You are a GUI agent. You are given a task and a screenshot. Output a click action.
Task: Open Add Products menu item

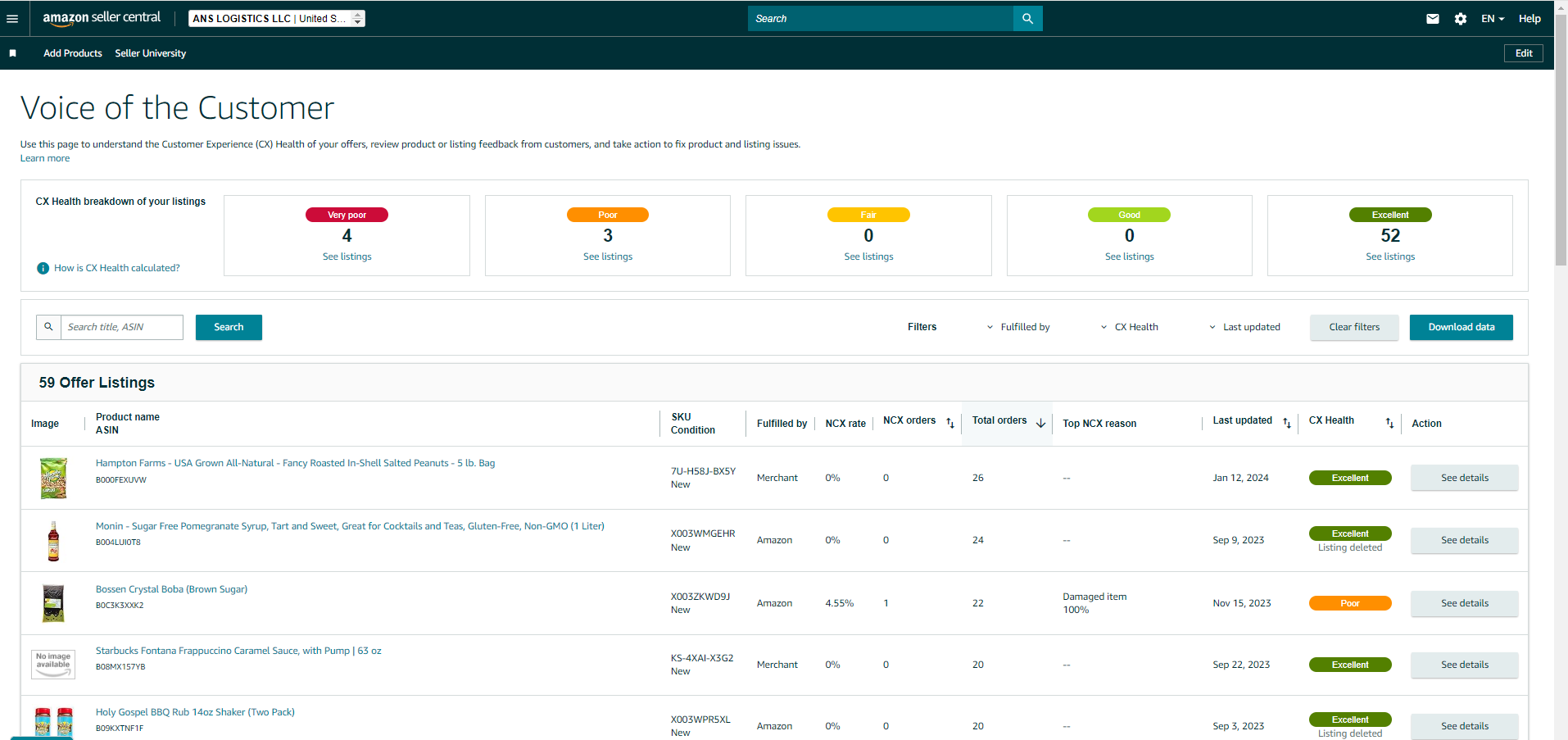[x=73, y=53]
